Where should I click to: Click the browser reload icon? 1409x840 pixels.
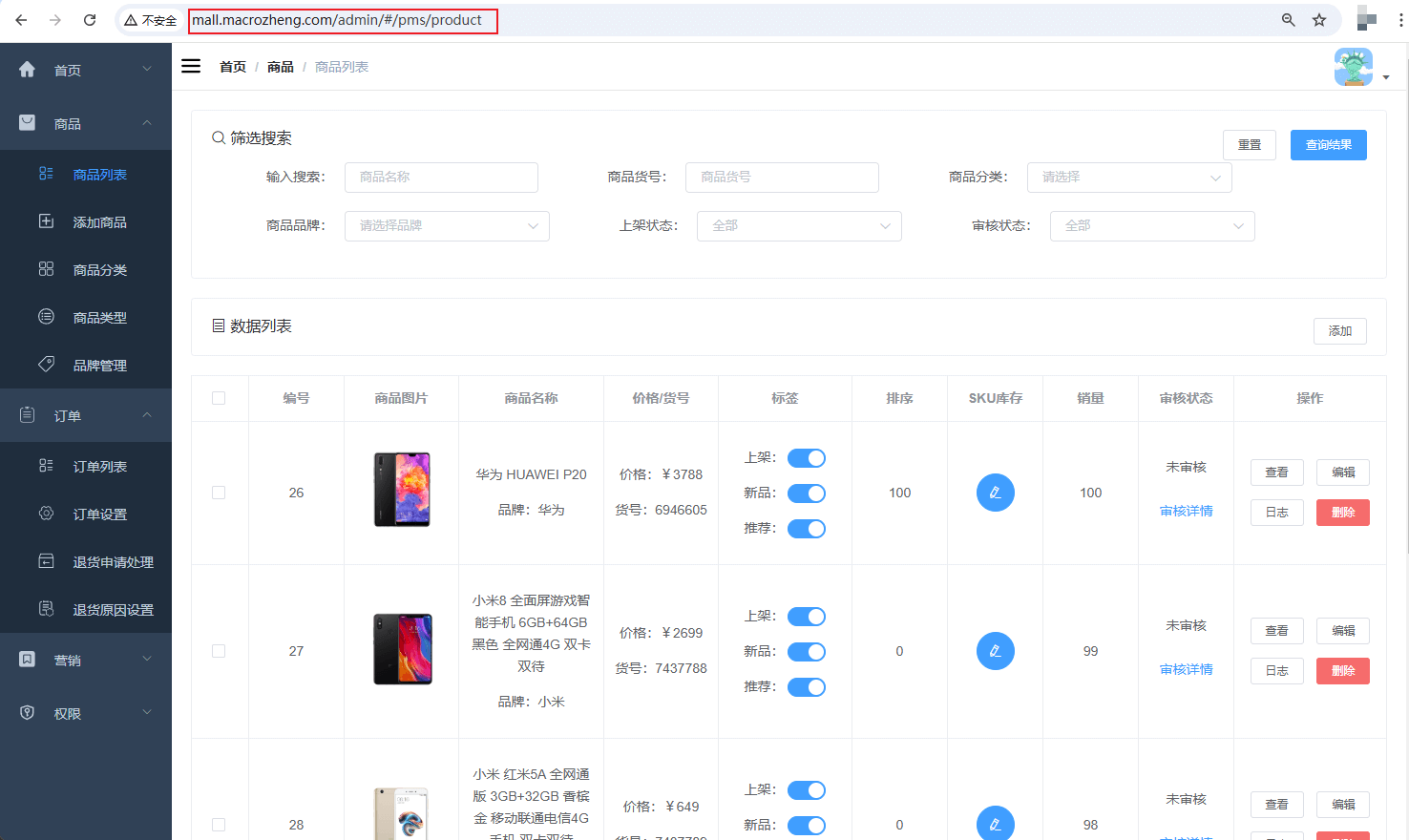(x=90, y=20)
